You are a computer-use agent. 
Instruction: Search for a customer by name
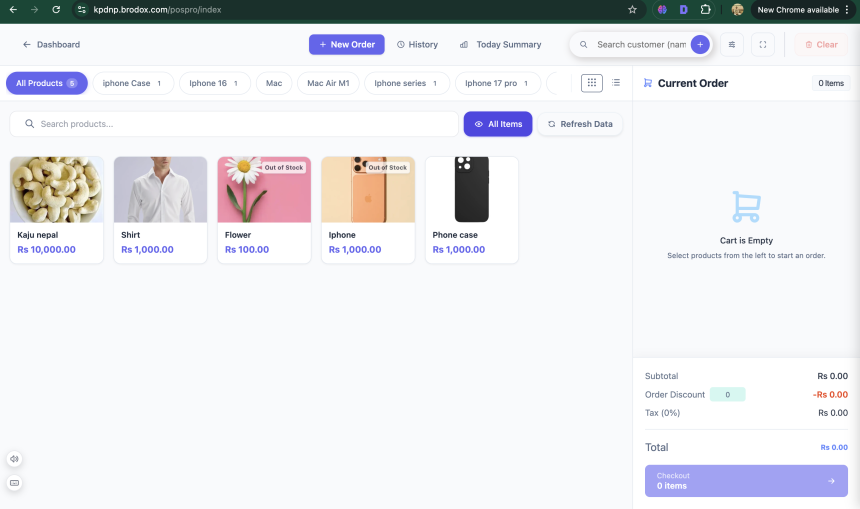(x=641, y=44)
